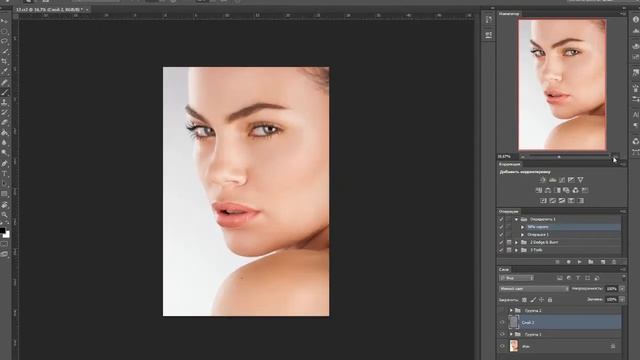Open the Layers panel flyout menu
This screenshot has width=640, height=360.
tap(622, 269)
